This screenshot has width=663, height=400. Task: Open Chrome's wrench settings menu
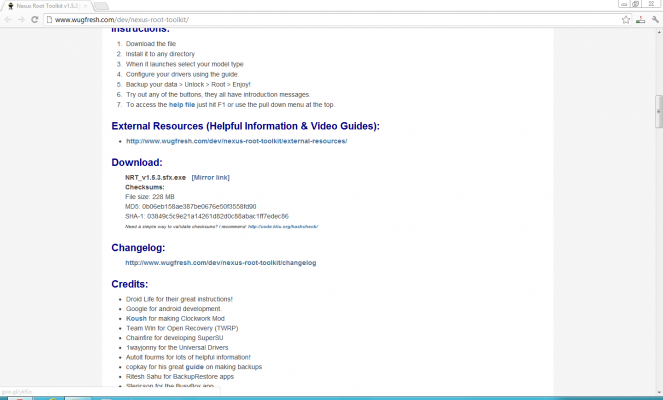[655, 19]
